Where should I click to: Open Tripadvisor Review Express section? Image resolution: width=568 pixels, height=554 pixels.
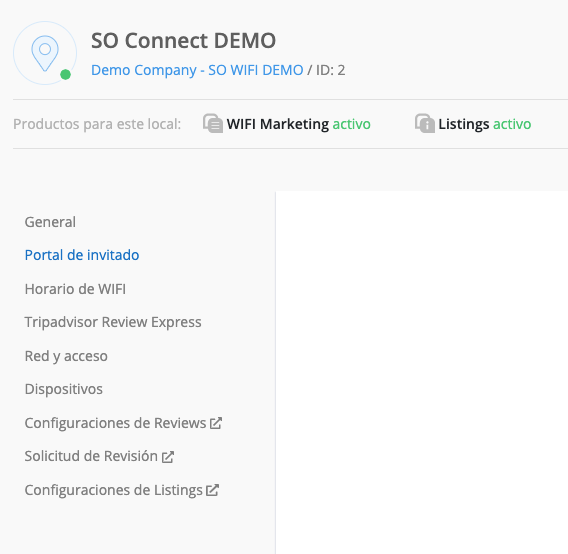(113, 322)
